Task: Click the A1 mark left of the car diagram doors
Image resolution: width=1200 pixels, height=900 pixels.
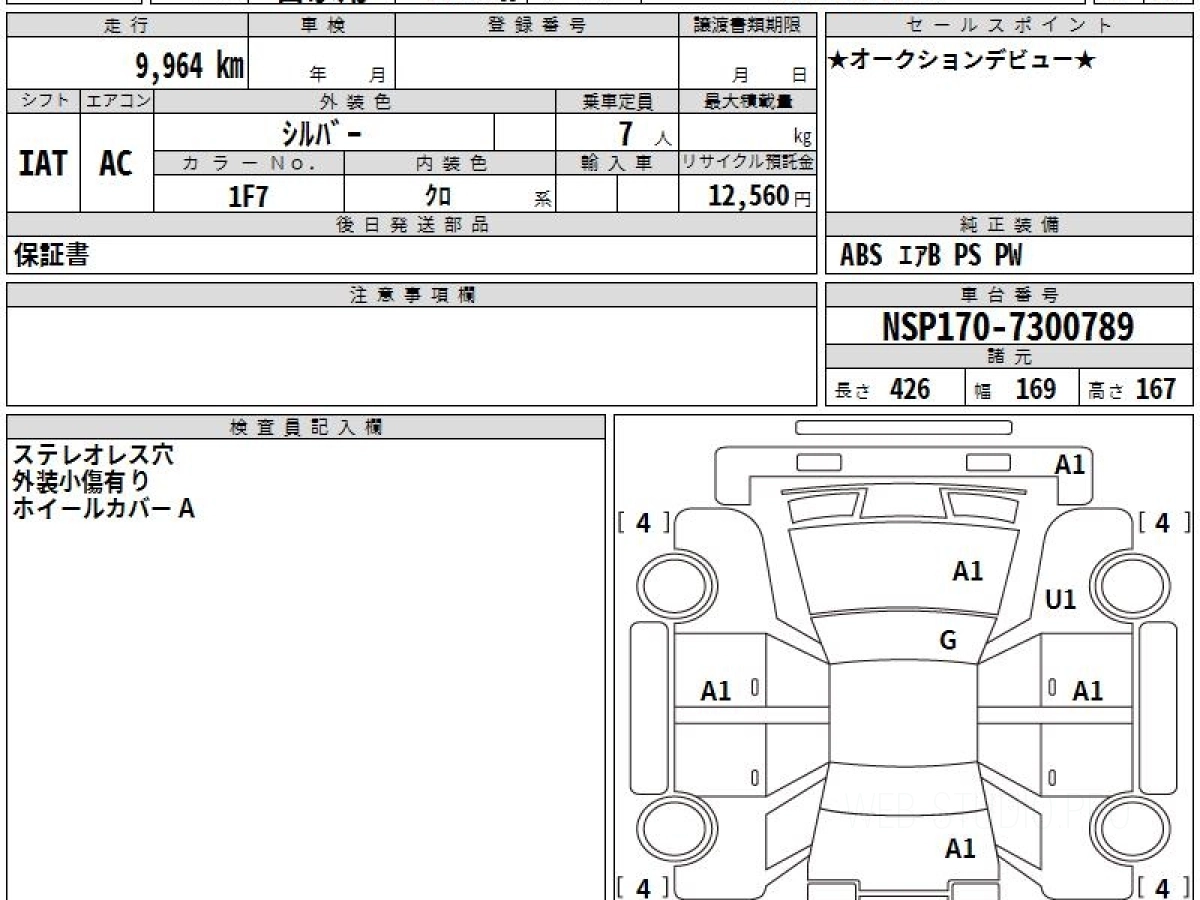Action: point(716,691)
